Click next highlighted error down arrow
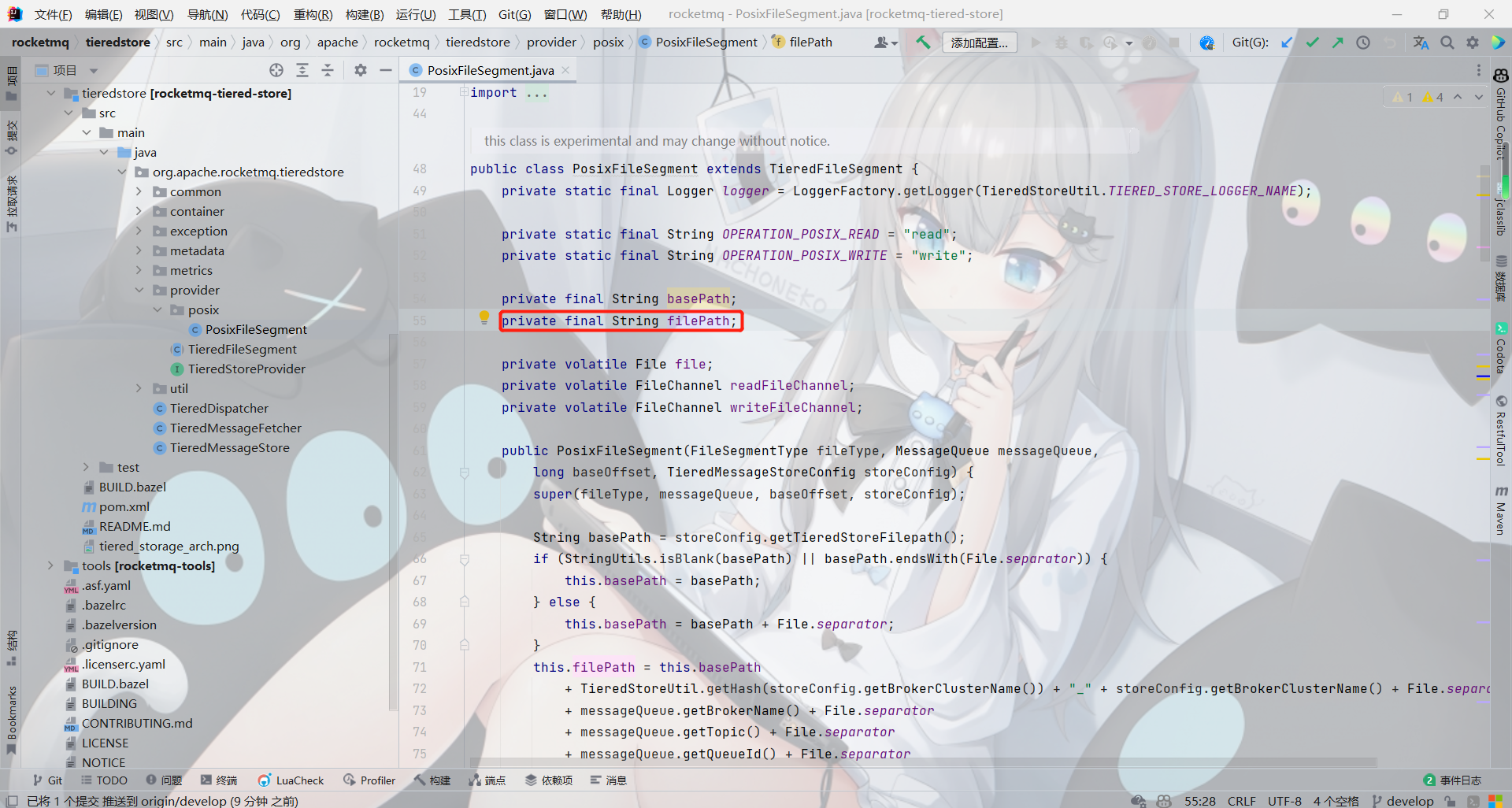 (1478, 97)
